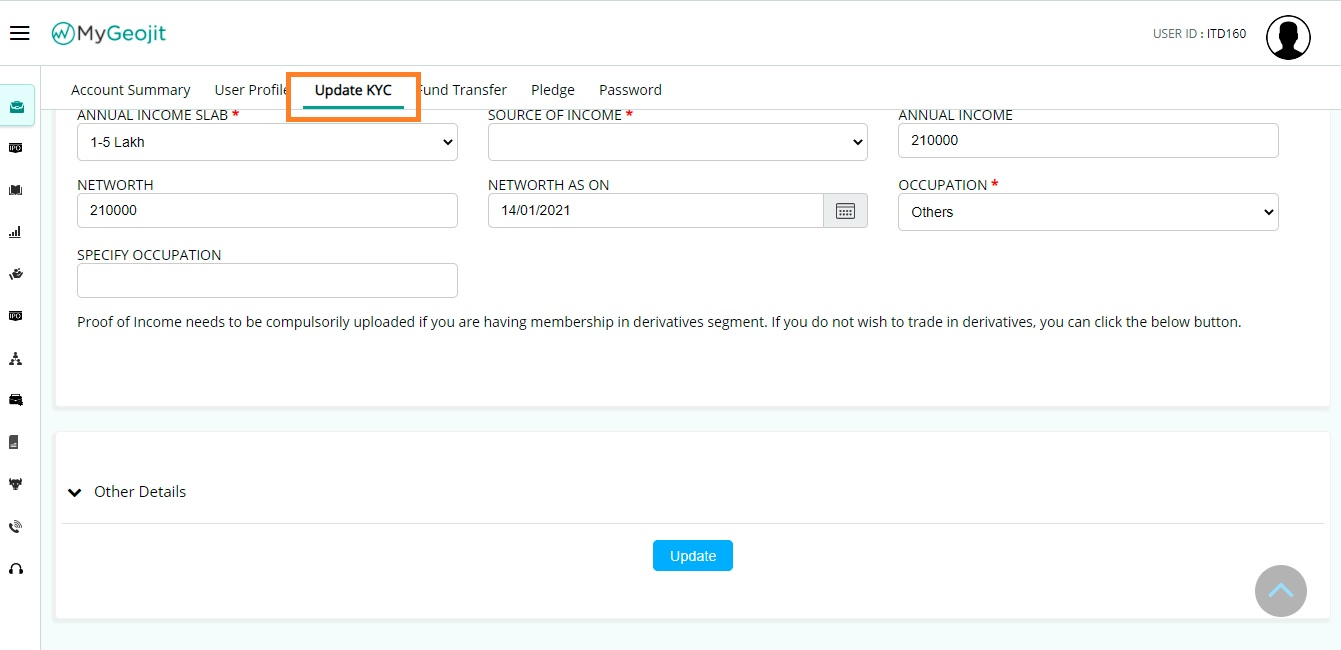Click the Update button
1341x650 pixels.
[x=693, y=556]
